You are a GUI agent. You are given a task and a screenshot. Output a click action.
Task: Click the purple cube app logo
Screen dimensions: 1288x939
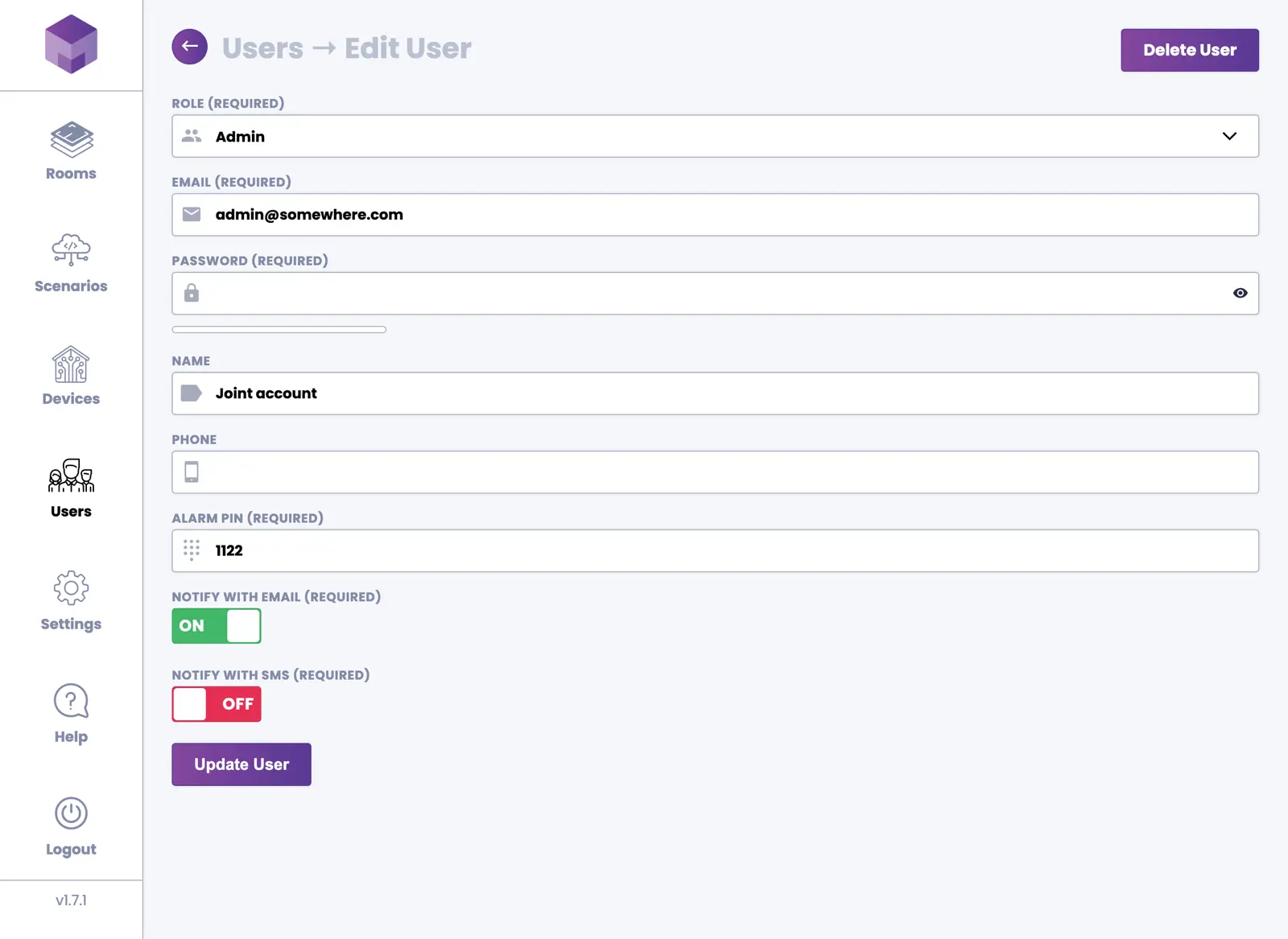pos(71,44)
